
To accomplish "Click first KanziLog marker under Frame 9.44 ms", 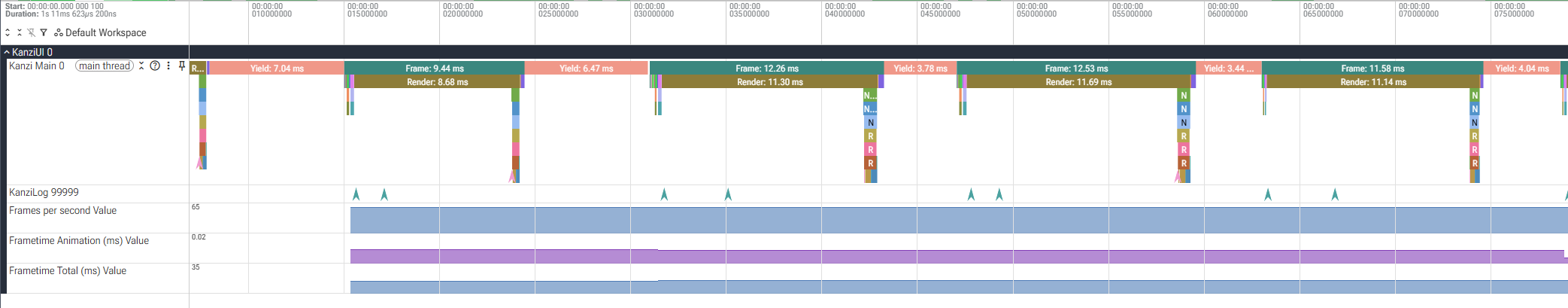I will (x=356, y=194).
